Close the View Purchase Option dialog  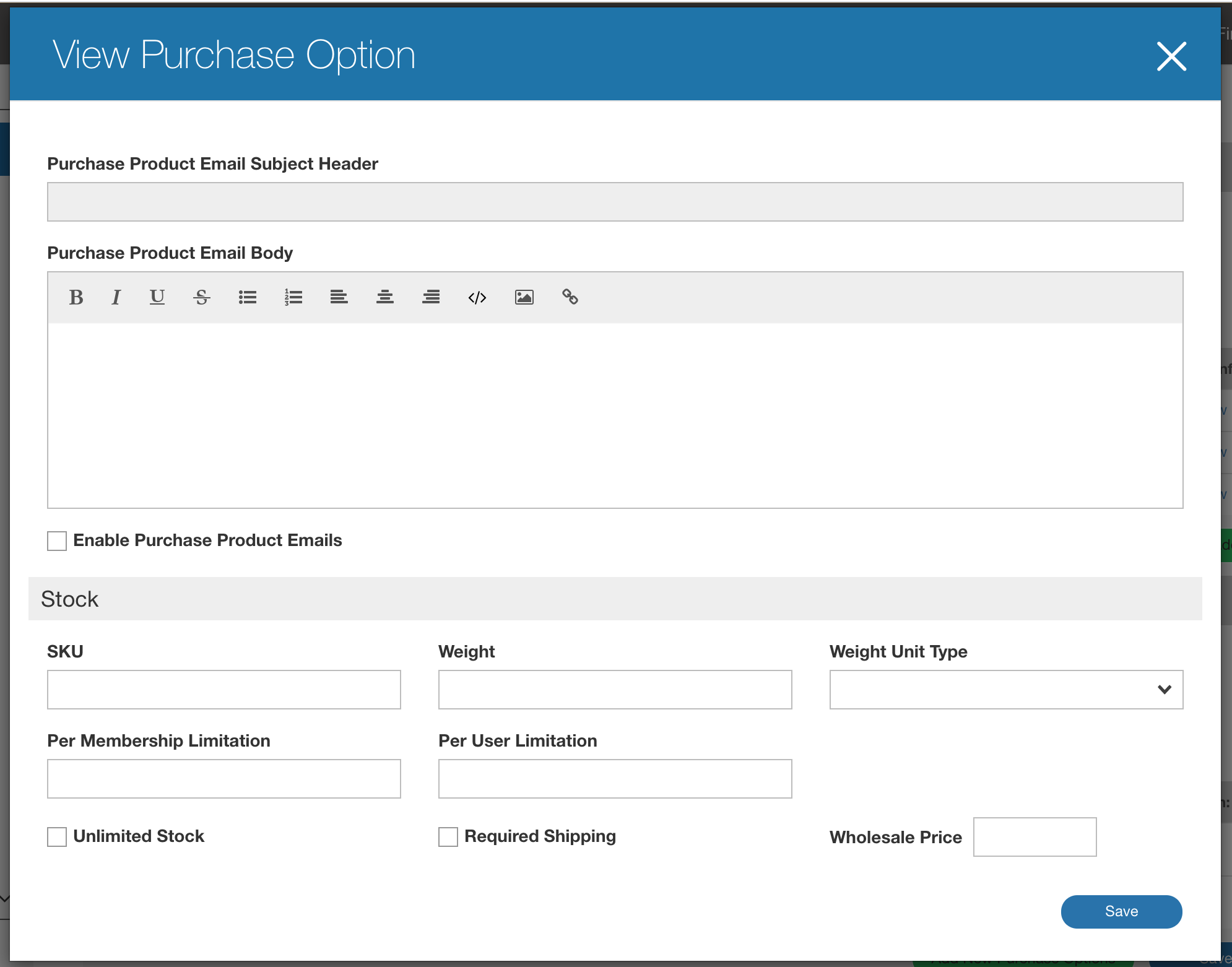[x=1171, y=56]
